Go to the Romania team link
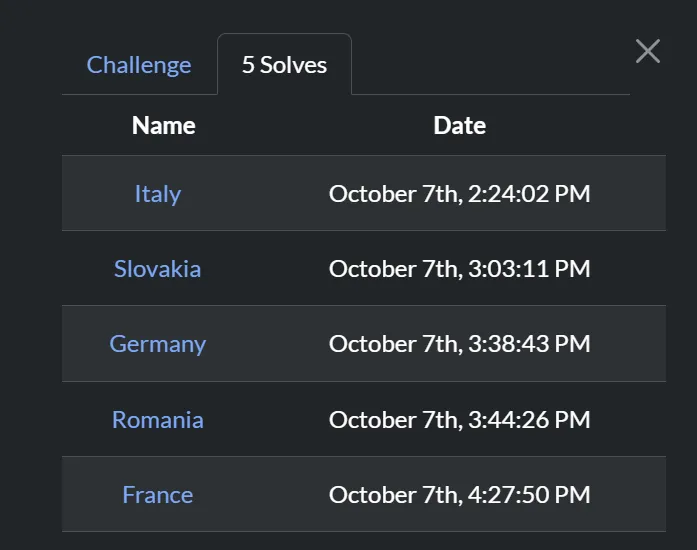Image resolution: width=697 pixels, height=550 pixels. click(158, 420)
